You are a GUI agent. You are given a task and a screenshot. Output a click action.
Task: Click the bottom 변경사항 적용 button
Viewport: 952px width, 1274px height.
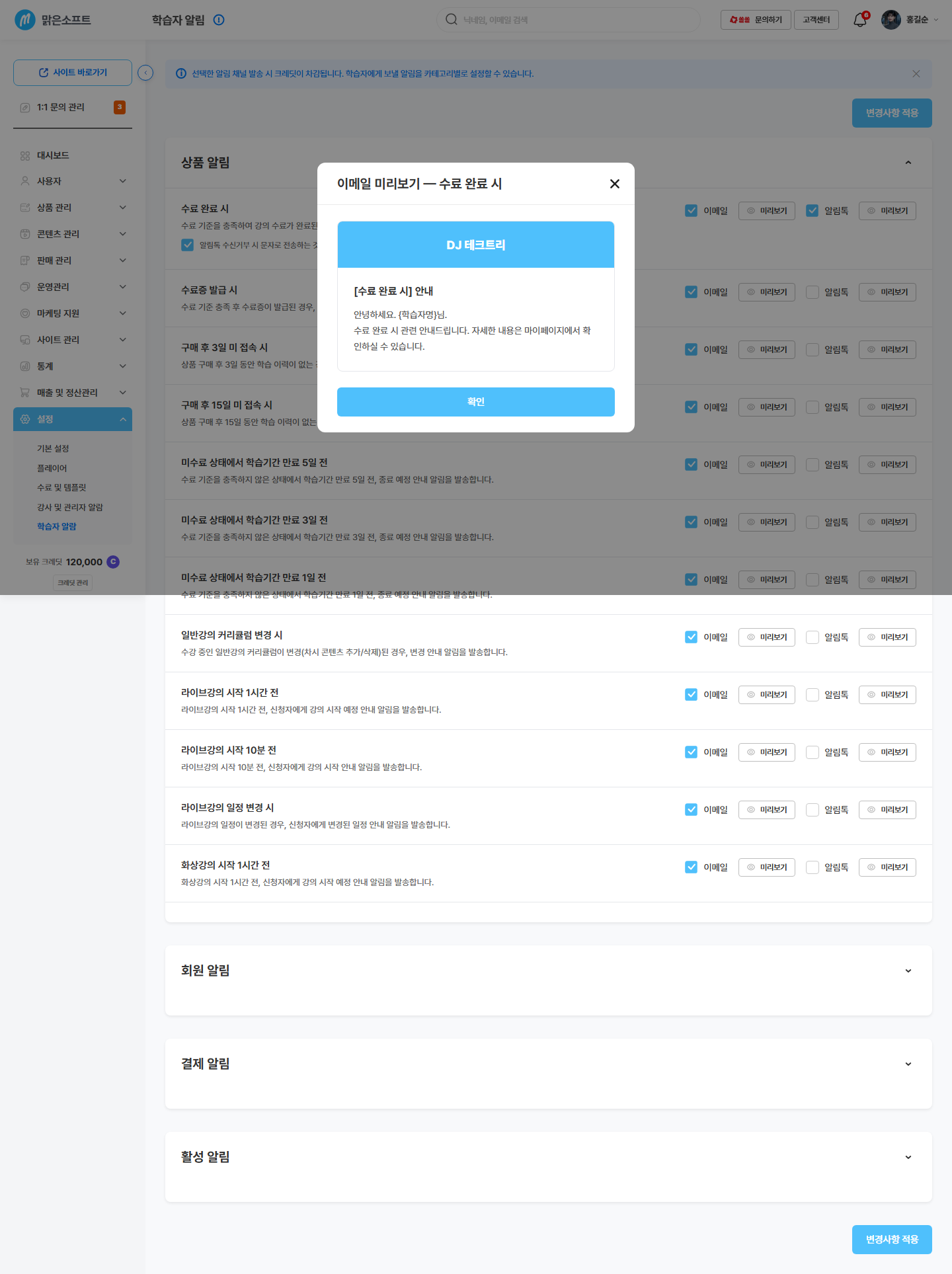pos(892,1240)
